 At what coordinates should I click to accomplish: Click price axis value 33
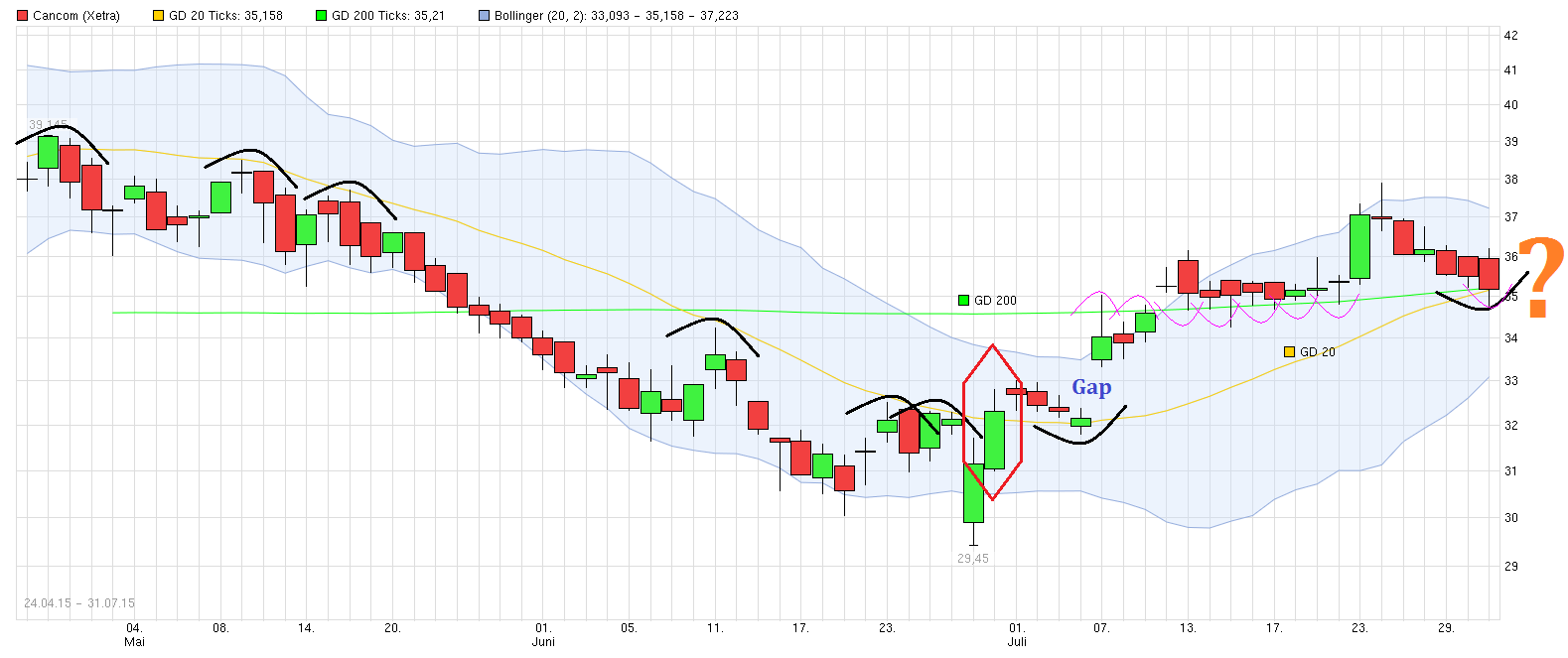coord(1510,381)
